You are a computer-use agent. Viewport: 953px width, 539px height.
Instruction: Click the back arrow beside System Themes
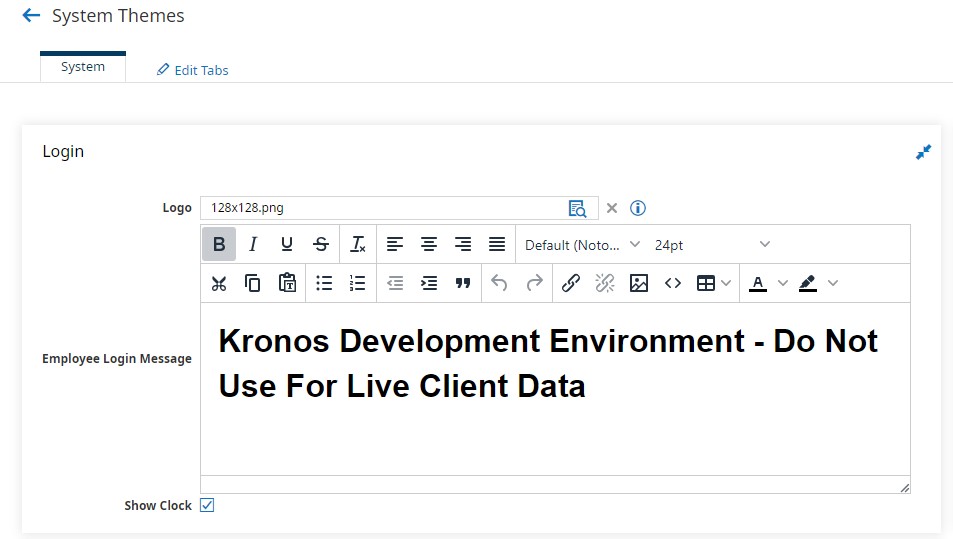(31, 16)
